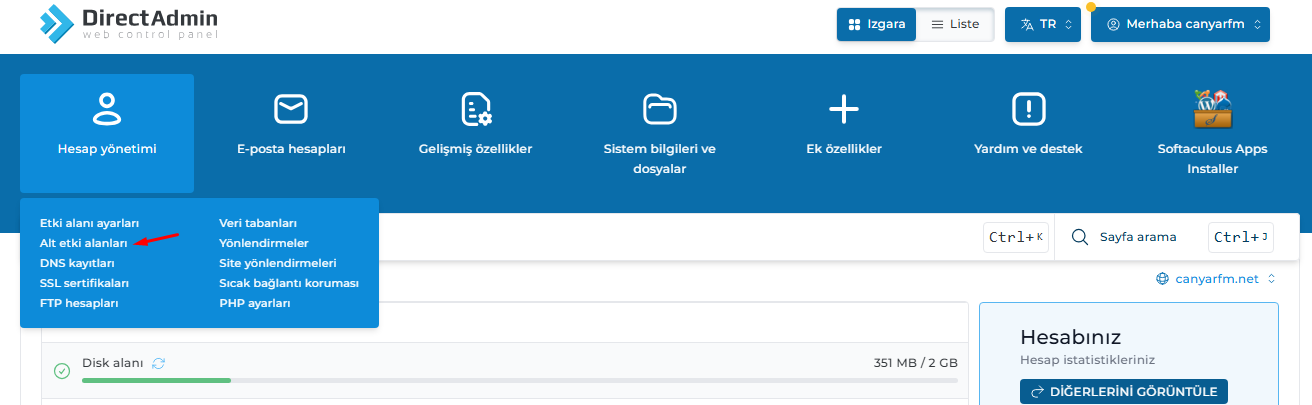Open Veri tabanları from menu
The width and height of the screenshot is (1312, 405).
coord(258,223)
